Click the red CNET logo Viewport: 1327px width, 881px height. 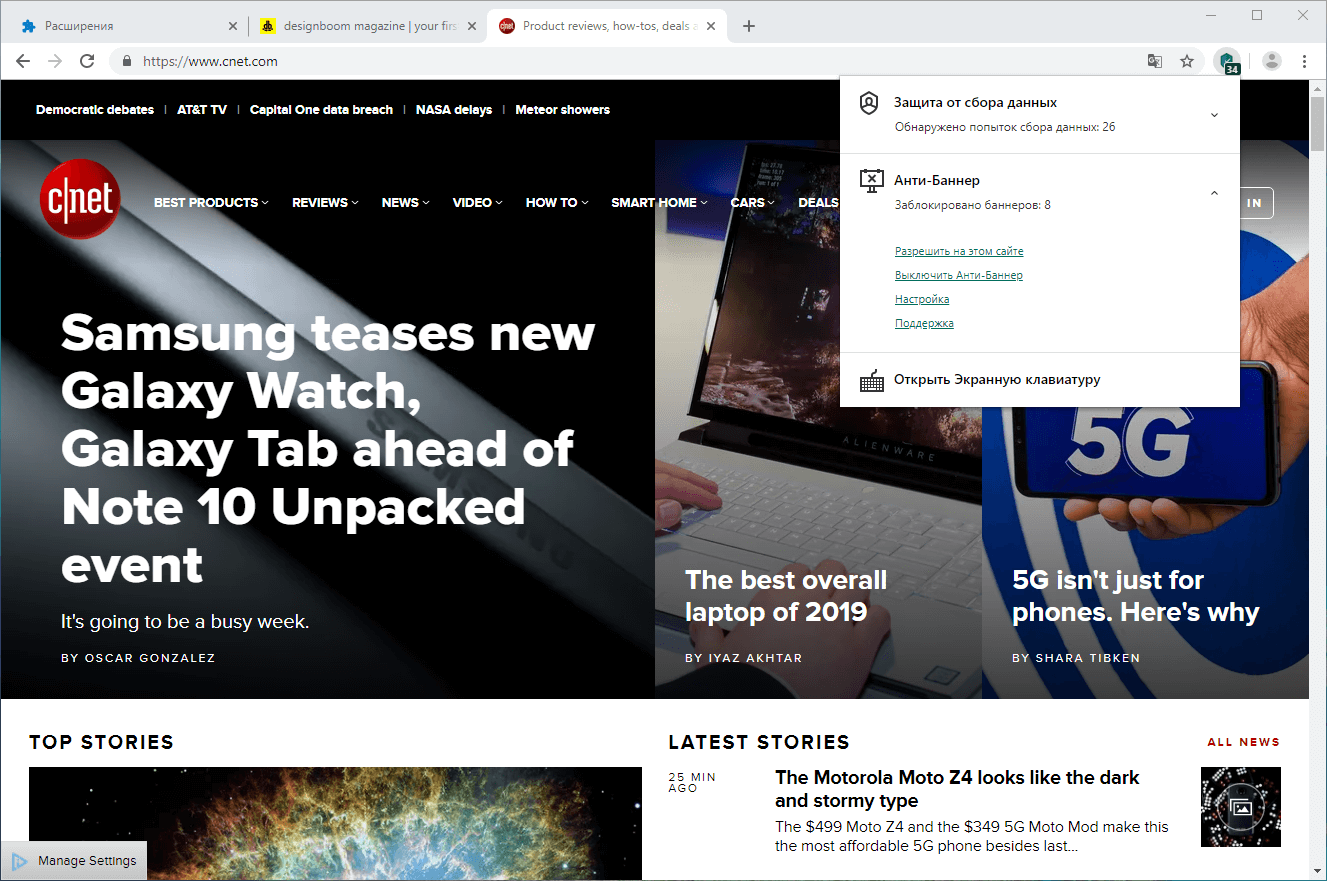pos(80,200)
